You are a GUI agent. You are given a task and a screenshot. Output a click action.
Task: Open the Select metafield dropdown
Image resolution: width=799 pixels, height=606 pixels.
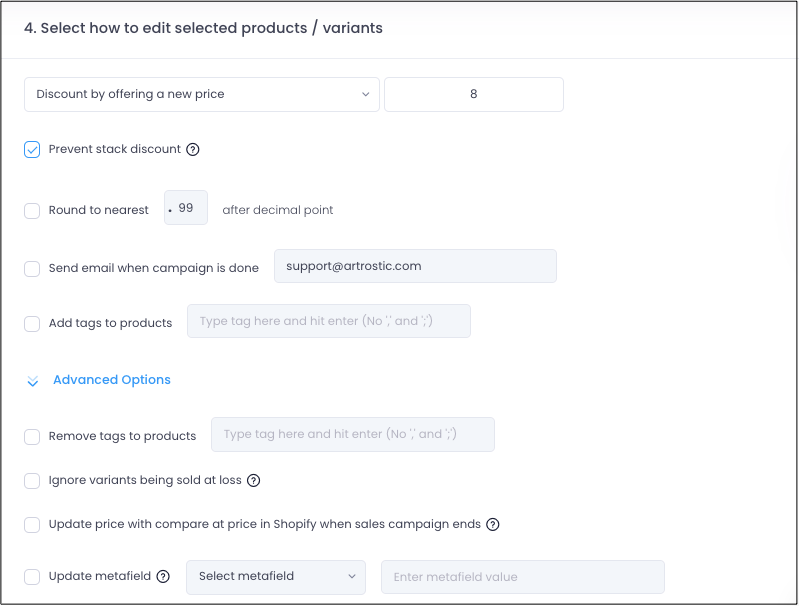coord(276,577)
